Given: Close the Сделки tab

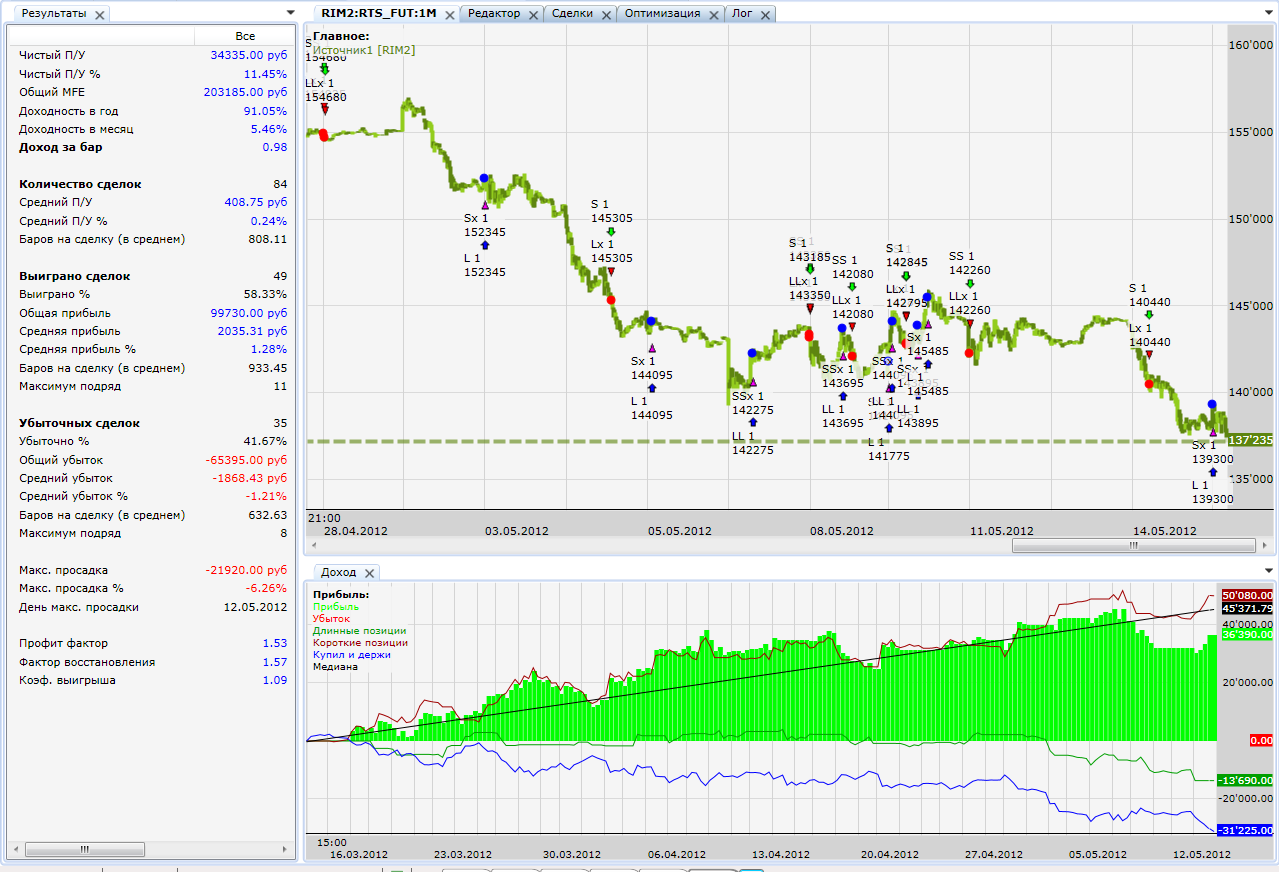Looking at the screenshot, I should pyautogui.click(x=606, y=15).
